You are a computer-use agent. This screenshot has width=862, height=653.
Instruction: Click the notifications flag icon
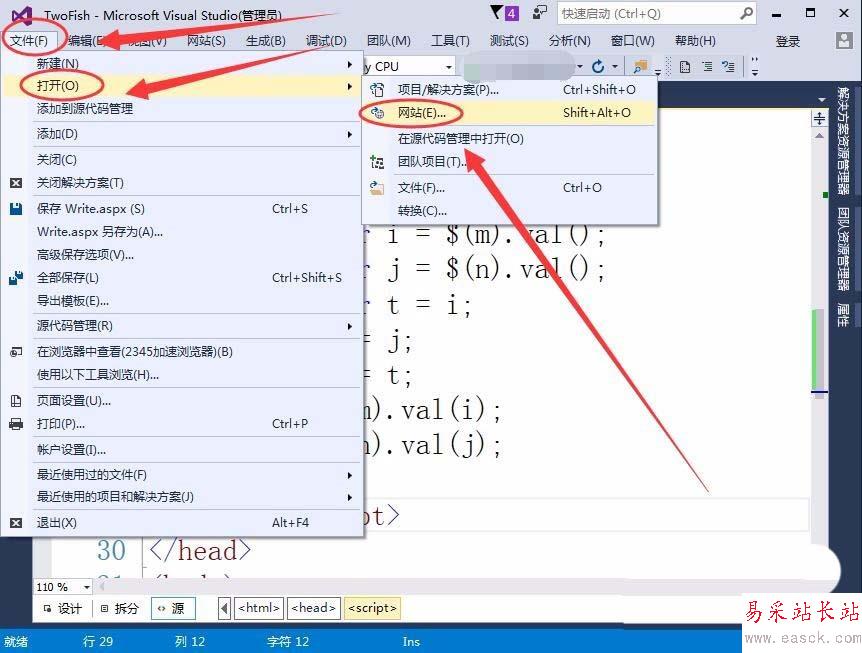[496, 13]
